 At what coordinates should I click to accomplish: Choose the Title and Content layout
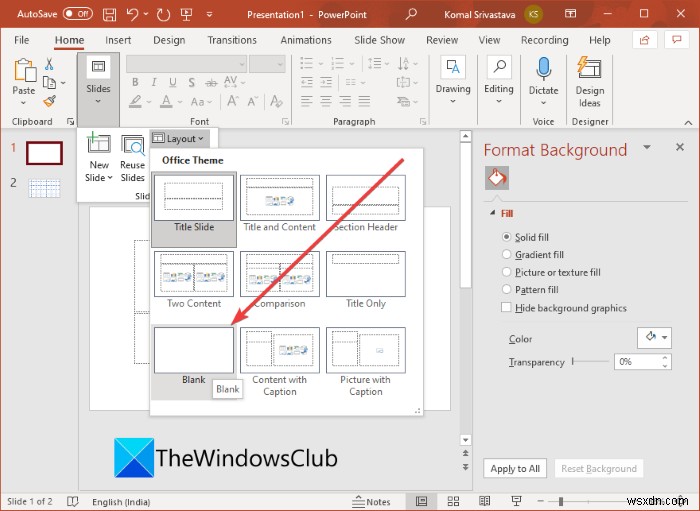[279, 204]
